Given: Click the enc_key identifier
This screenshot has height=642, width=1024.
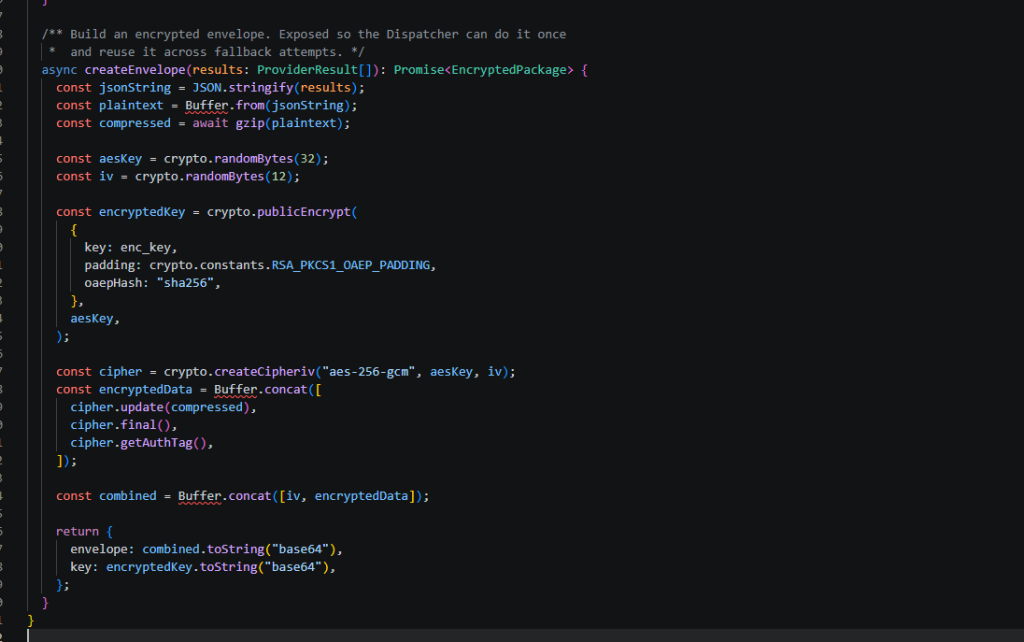Looking at the screenshot, I should click(x=146, y=248).
